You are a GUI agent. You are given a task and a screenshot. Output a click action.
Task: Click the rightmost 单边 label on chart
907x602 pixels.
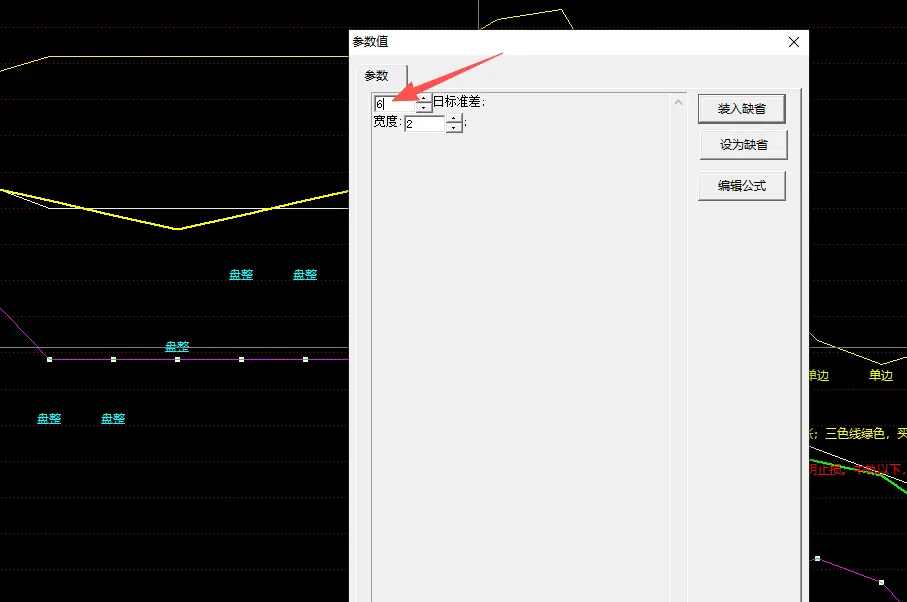pos(880,376)
